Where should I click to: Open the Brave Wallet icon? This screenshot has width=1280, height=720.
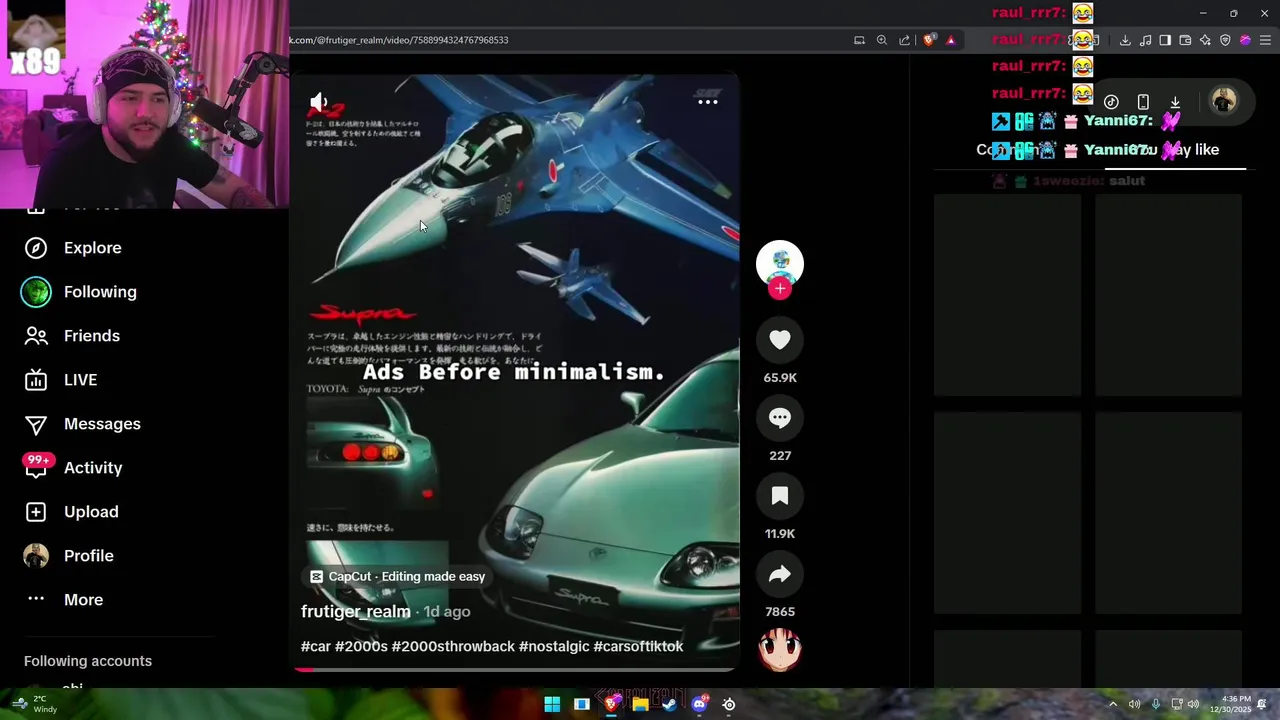tap(1185, 40)
